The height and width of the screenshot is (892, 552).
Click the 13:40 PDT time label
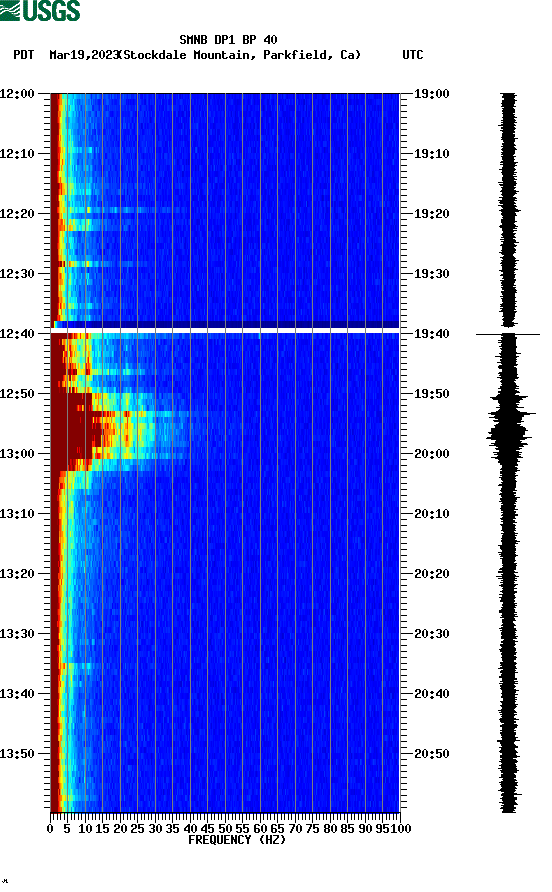click(x=17, y=694)
